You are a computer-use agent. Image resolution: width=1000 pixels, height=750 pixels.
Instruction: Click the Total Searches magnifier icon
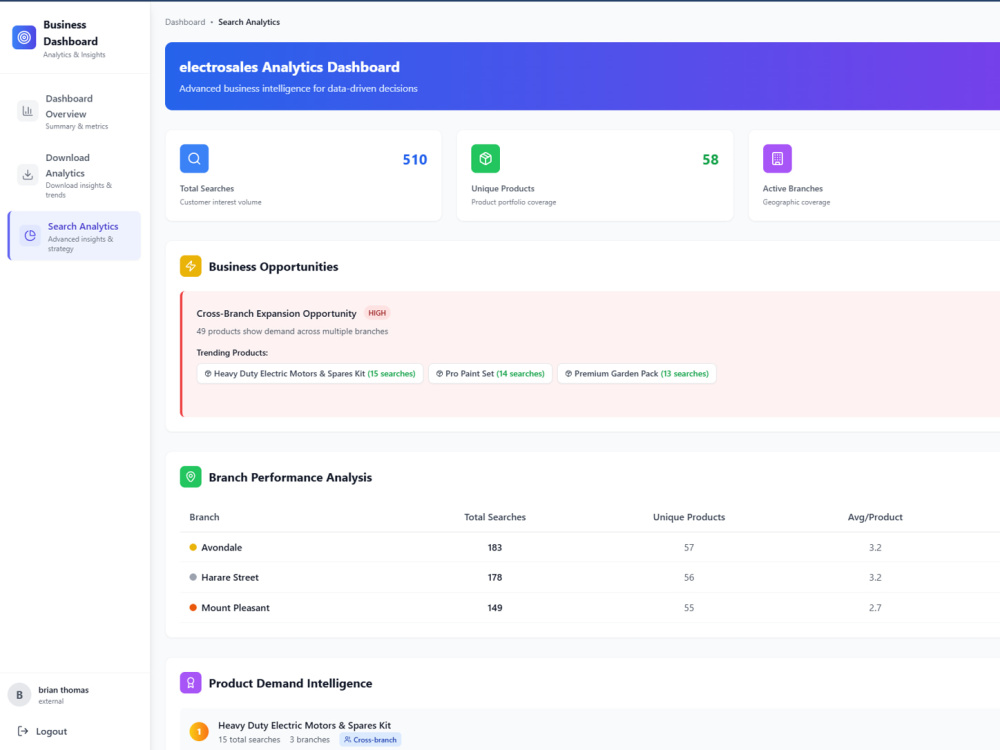pos(194,159)
